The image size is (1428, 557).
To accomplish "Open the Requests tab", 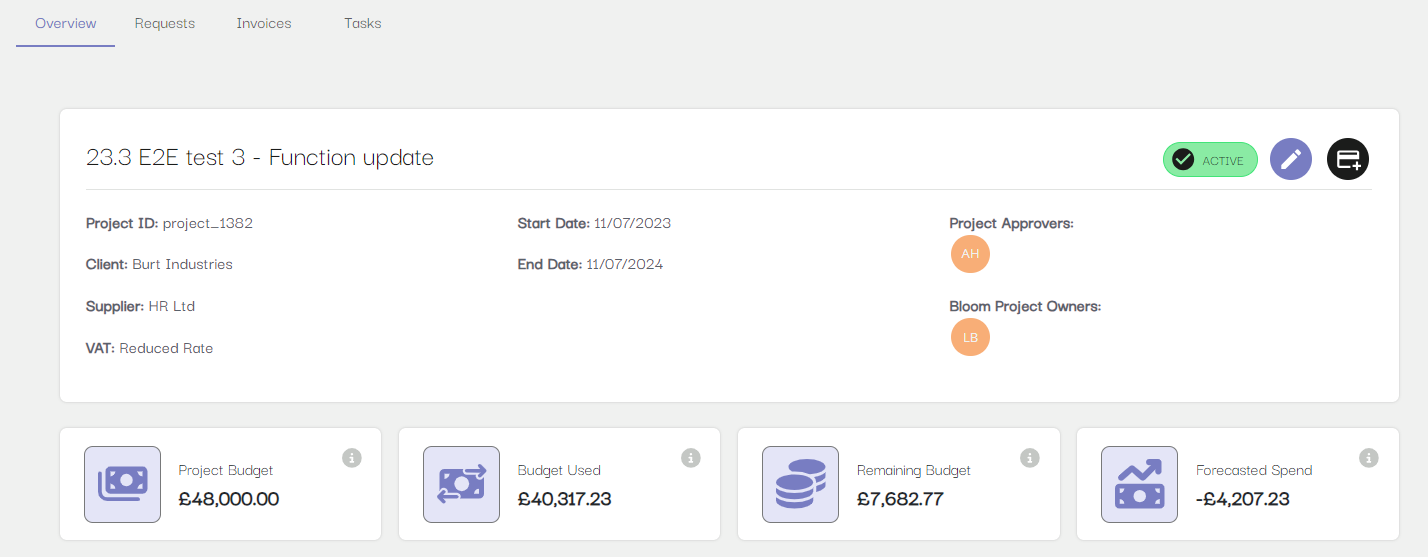I will 165,23.
